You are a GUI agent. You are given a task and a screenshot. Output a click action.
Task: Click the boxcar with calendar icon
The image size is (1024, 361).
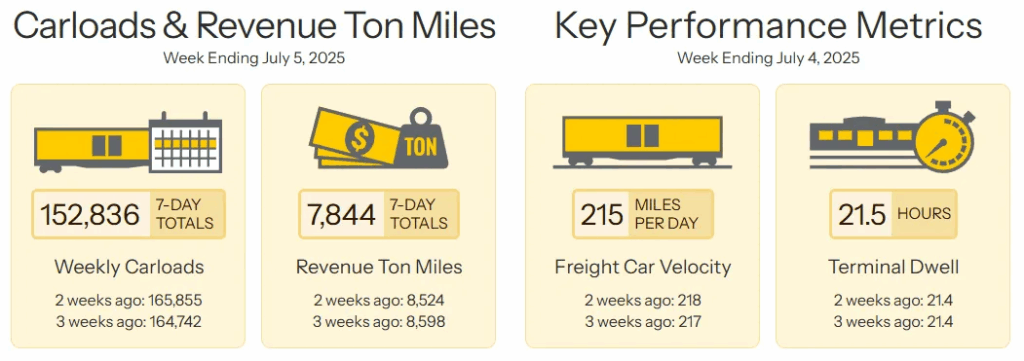128,144
